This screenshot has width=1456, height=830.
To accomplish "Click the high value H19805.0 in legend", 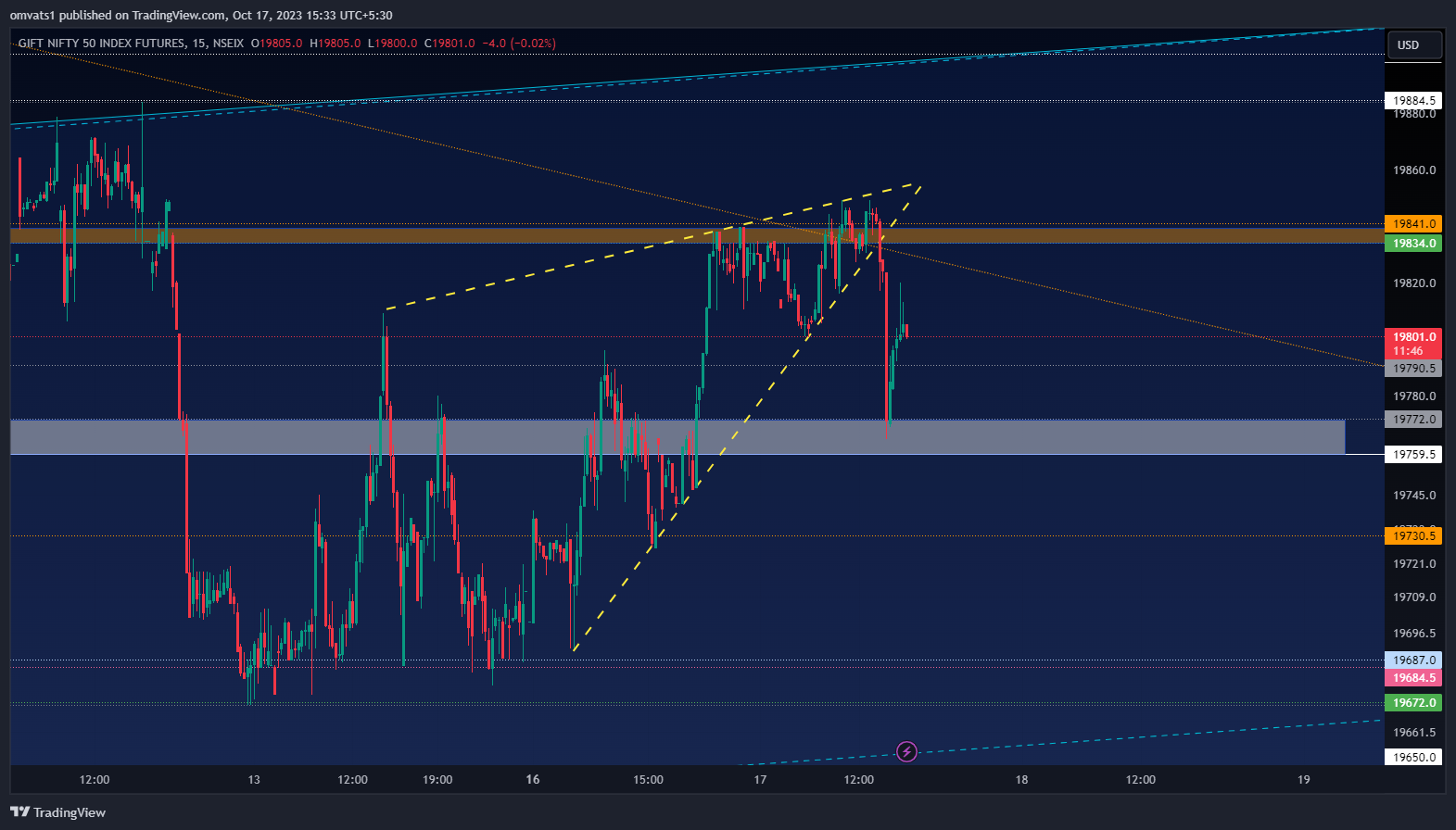I will pos(336,43).
